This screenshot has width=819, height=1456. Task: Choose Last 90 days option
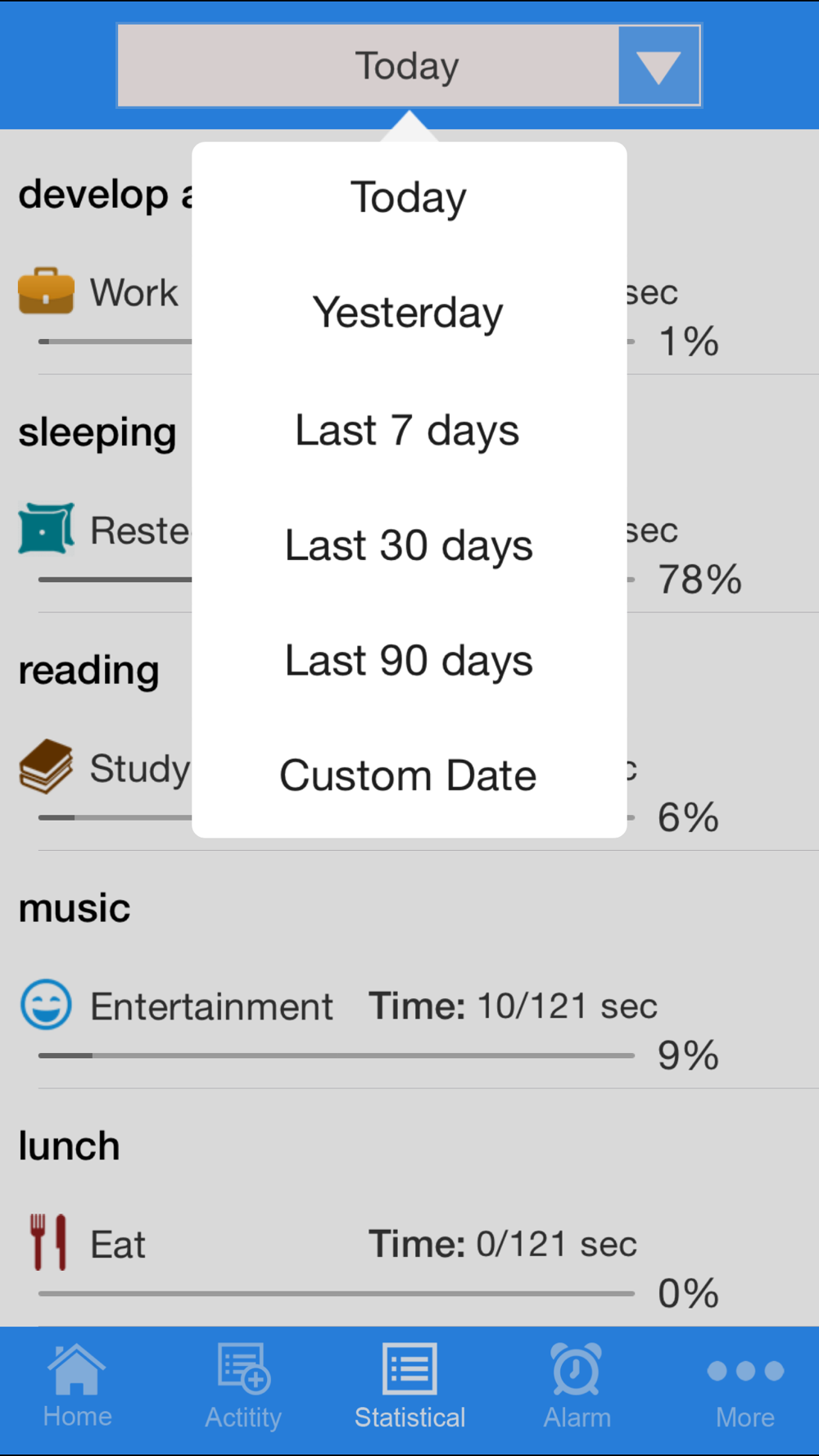tap(409, 661)
